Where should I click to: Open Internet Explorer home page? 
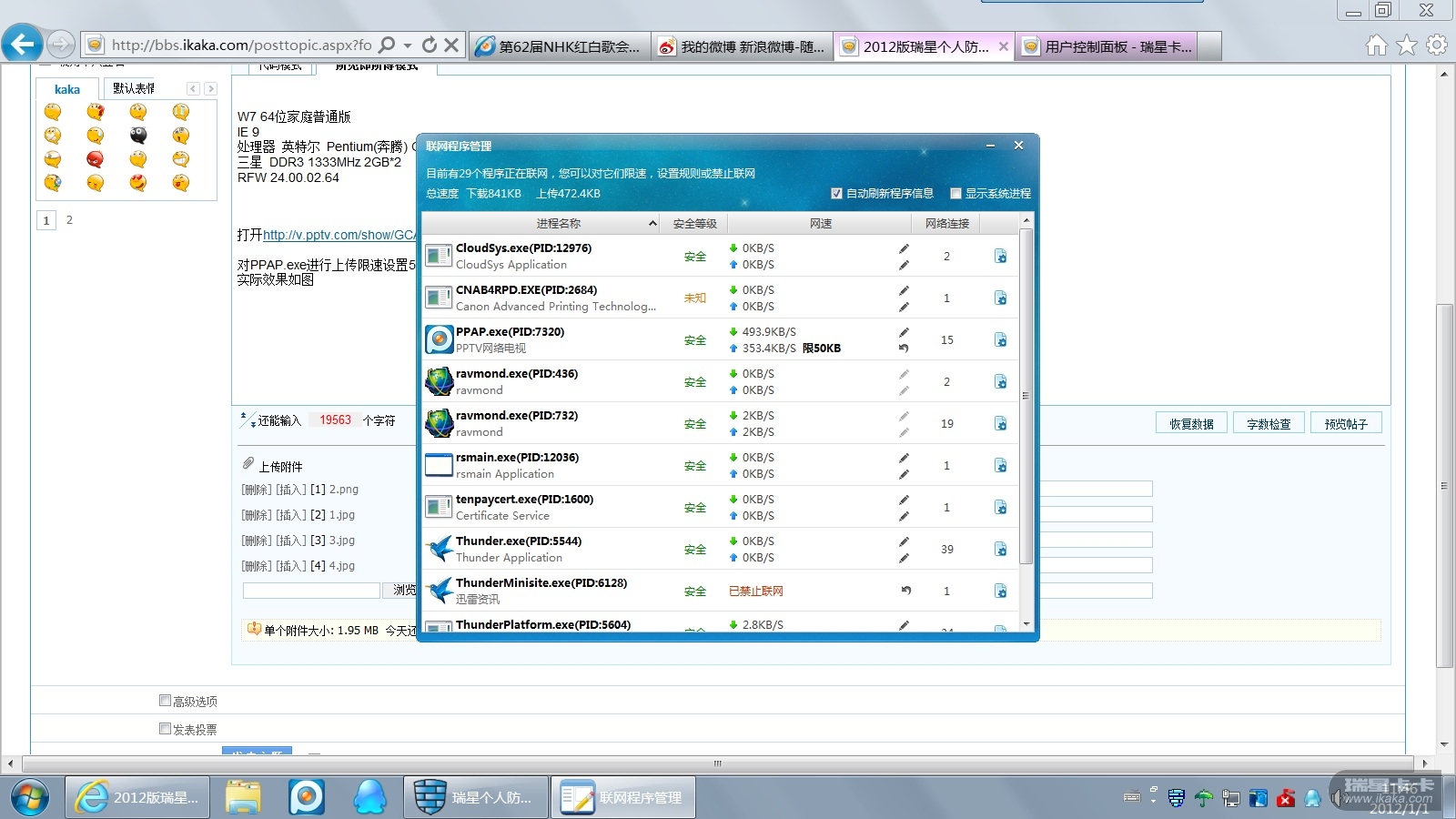[1377, 45]
